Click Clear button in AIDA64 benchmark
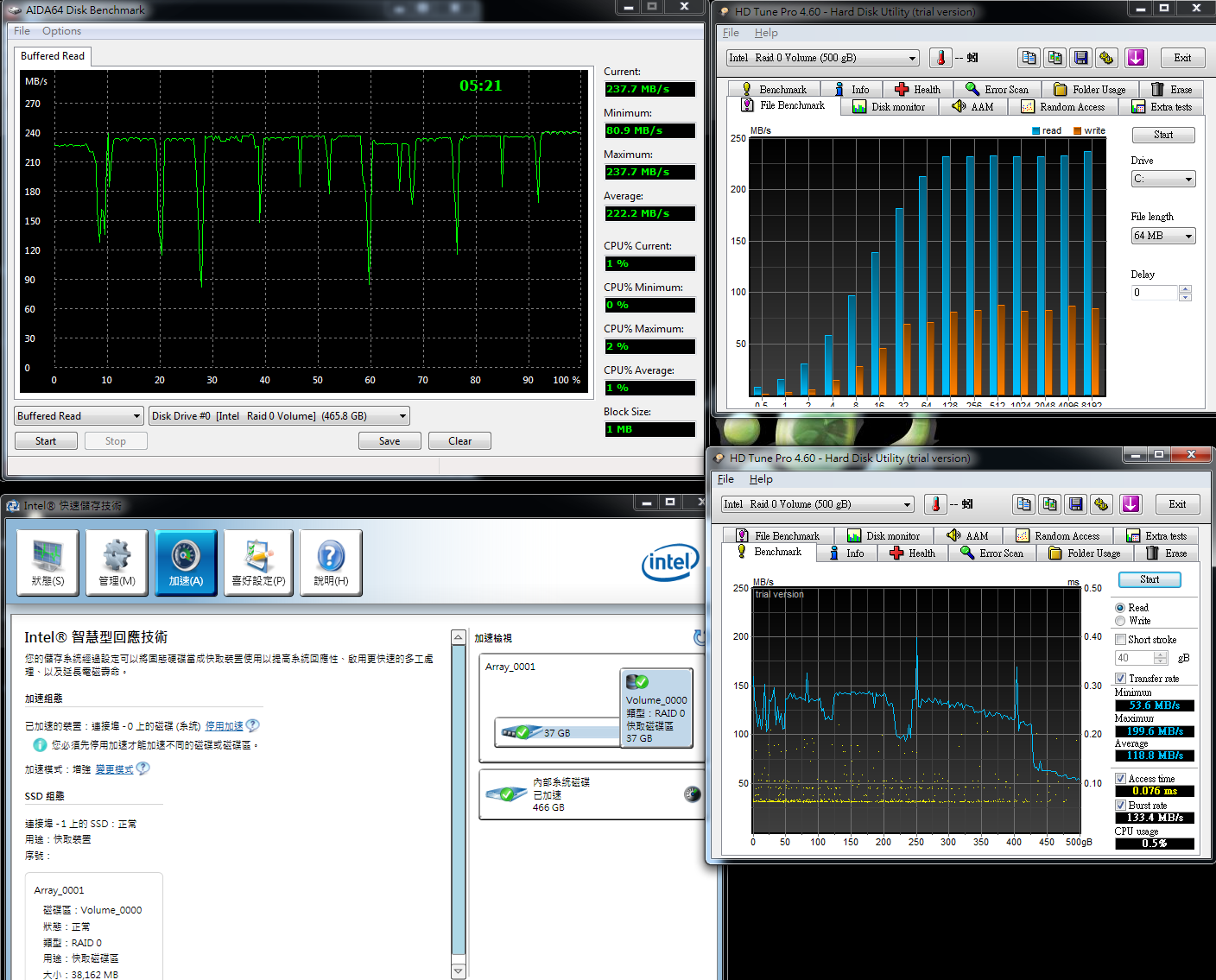The width and height of the screenshot is (1216, 980). click(459, 441)
